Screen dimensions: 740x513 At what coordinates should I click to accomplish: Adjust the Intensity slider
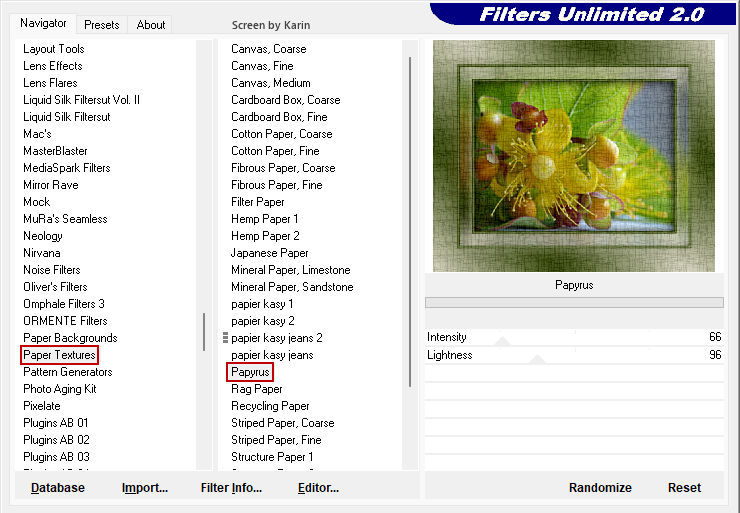pyautogui.click(x=573, y=338)
